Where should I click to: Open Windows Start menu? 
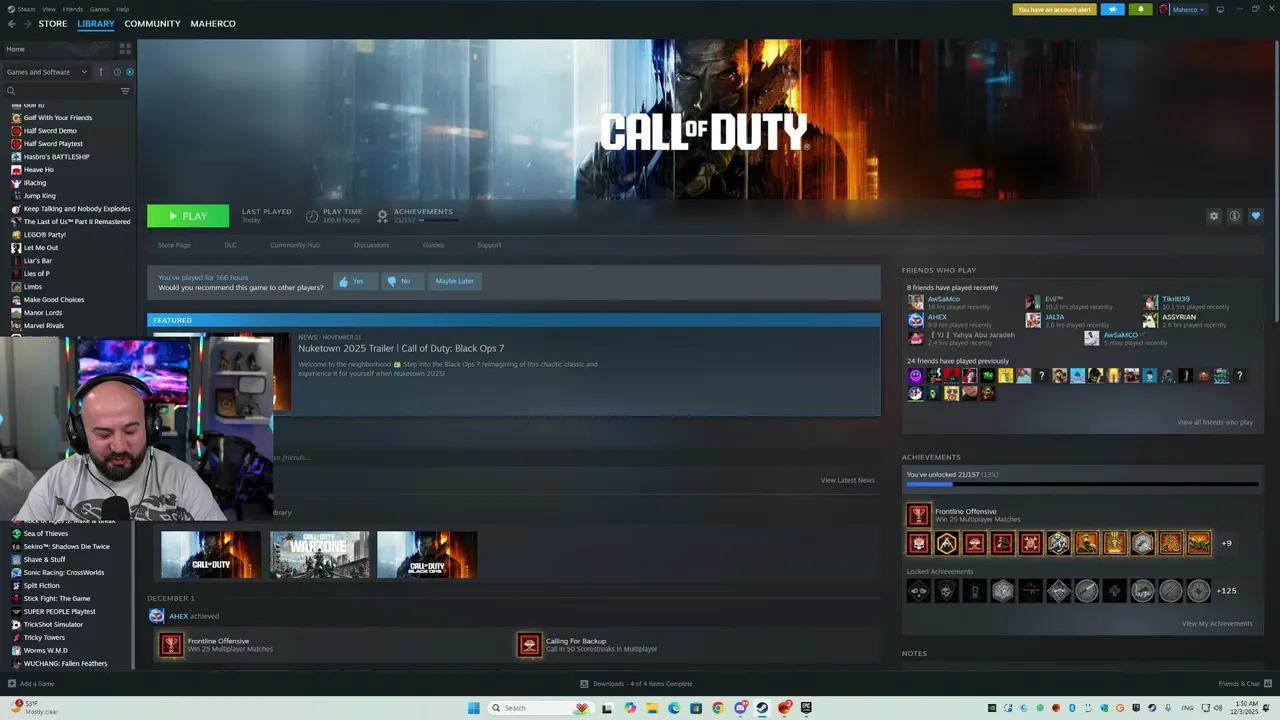pyautogui.click(x=474, y=708)
